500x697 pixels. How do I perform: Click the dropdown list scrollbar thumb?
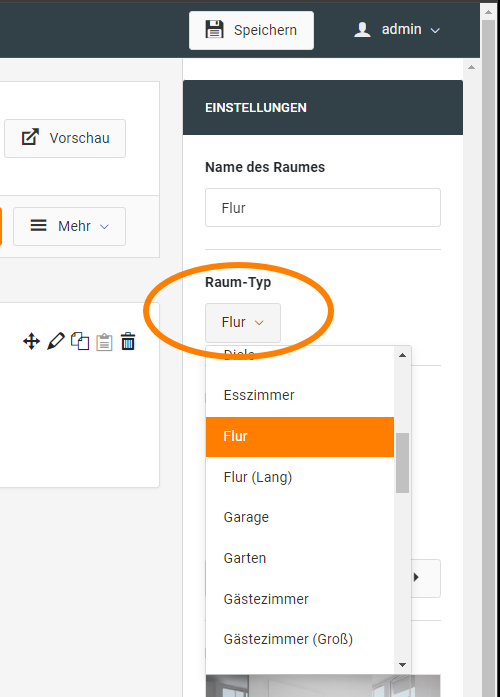pos(402,463)
